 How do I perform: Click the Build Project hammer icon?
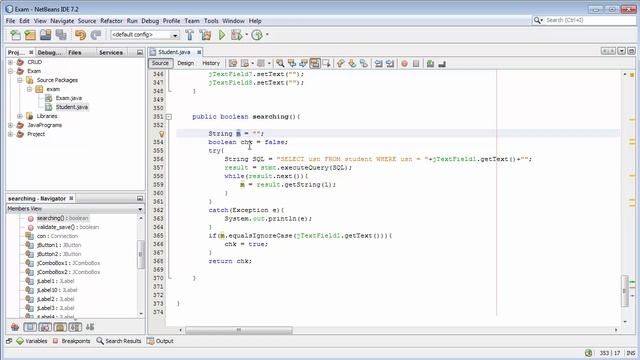tap(190, 35)
